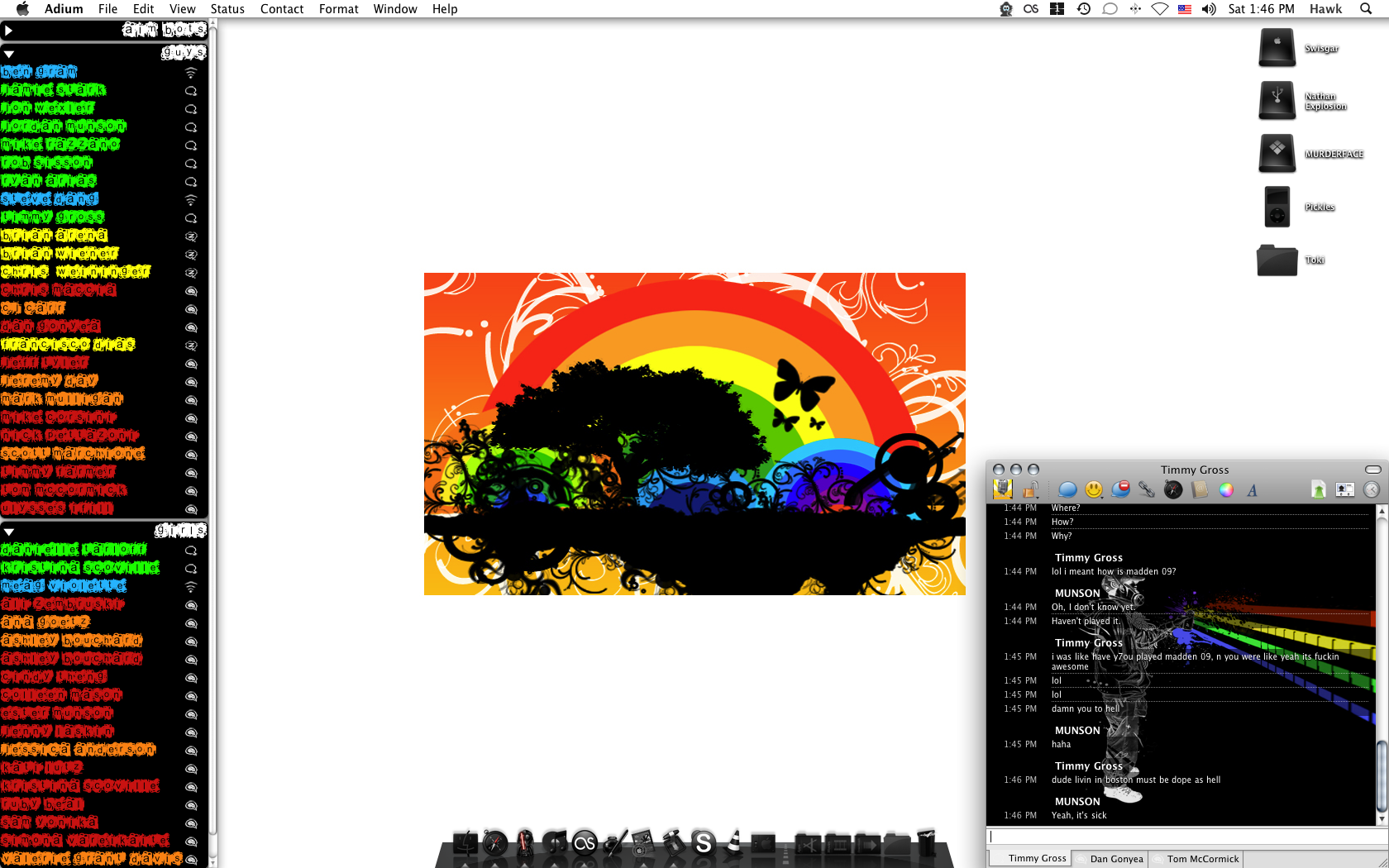The width and height of the screenshot is (1389, 868).
Task: Open the color wheel picker in chat toolbar
Action: pos(1226,489)
